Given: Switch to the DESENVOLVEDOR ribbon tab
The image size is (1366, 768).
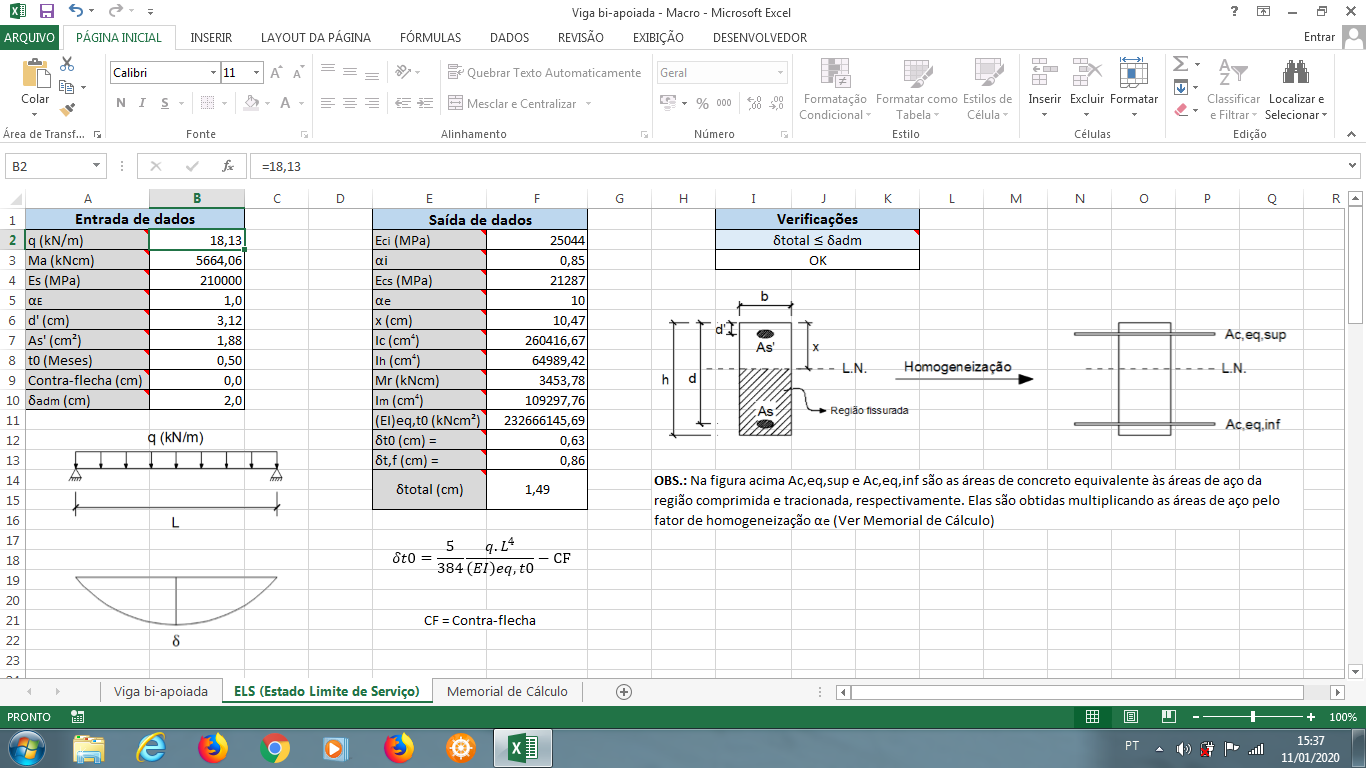Looking at the screenshot, I should (x=760, y=37).
